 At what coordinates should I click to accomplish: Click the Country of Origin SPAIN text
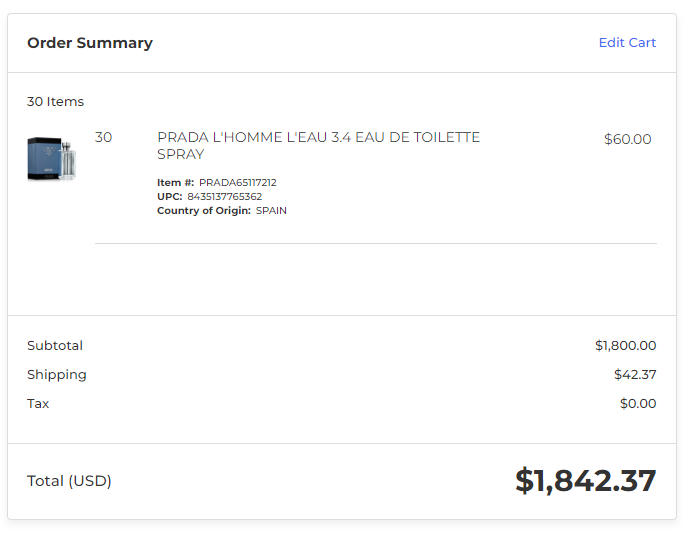222,211
